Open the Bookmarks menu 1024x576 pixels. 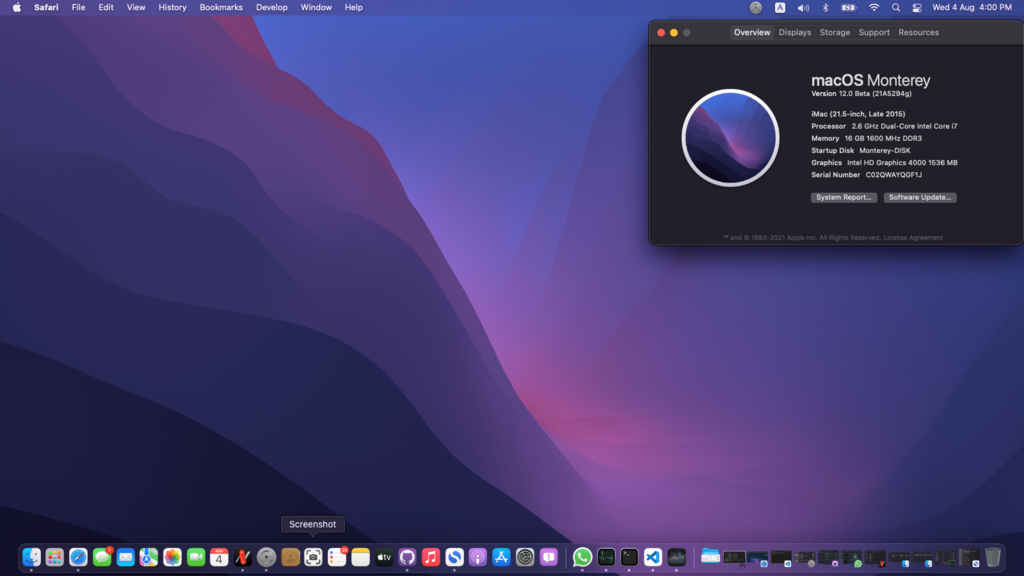click(221, 7)
